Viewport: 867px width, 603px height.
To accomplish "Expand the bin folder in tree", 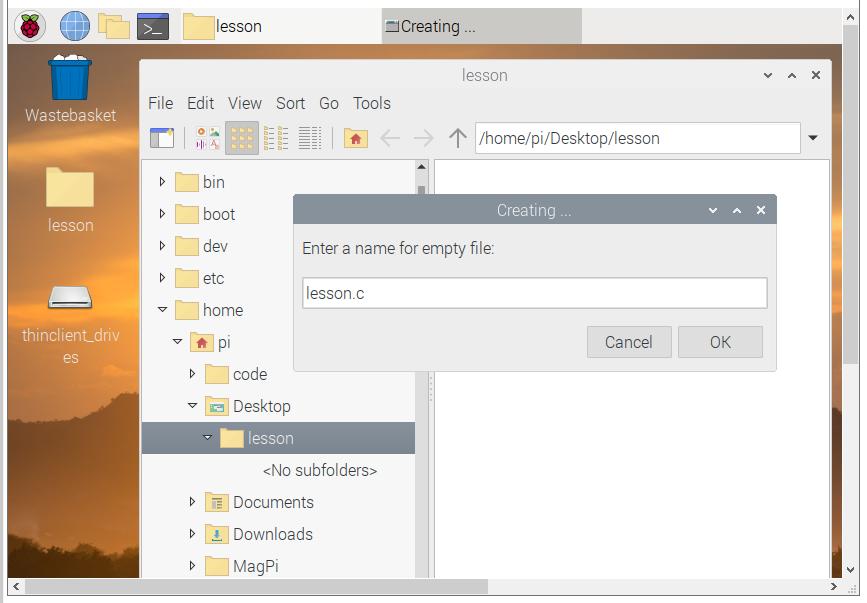I will click(x=162, y=181).
